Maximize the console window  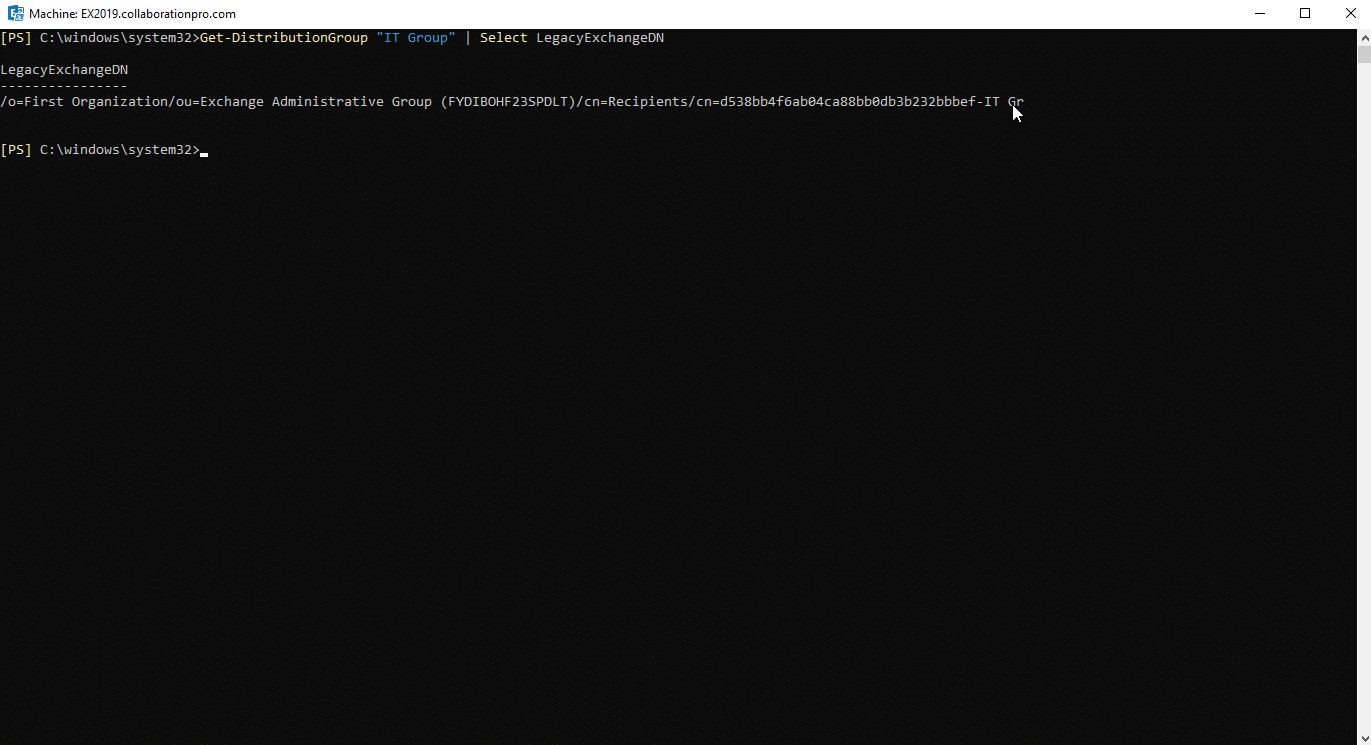pyautogui.click(x=1304, y=13)
